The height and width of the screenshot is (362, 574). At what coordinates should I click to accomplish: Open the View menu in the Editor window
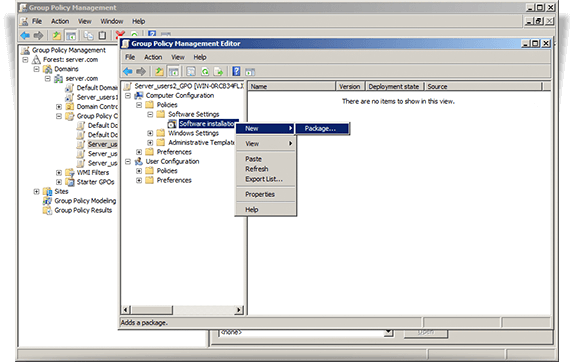(178, 57)
